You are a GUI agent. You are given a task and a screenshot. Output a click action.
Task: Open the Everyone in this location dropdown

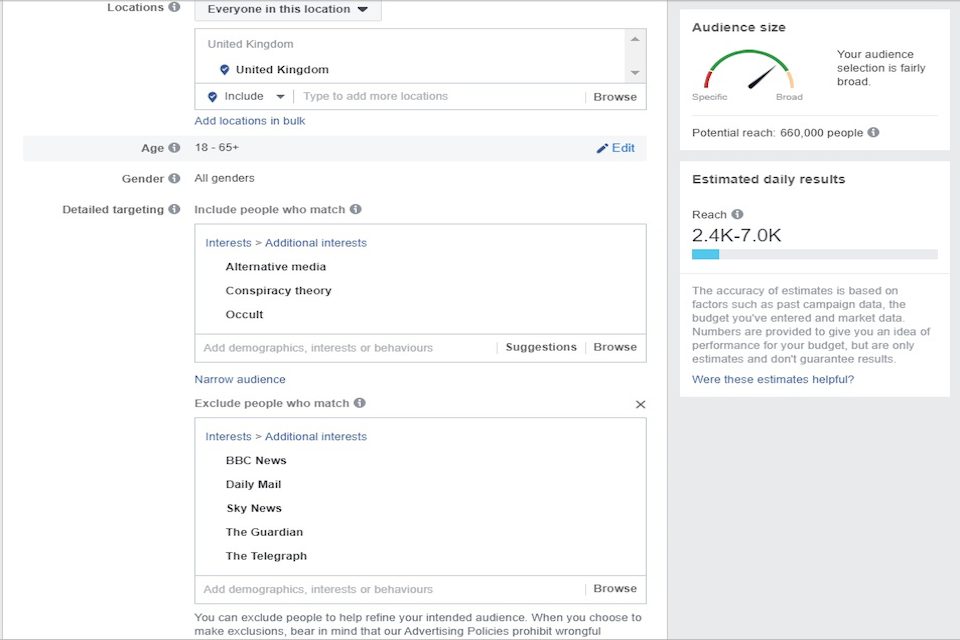288,10
